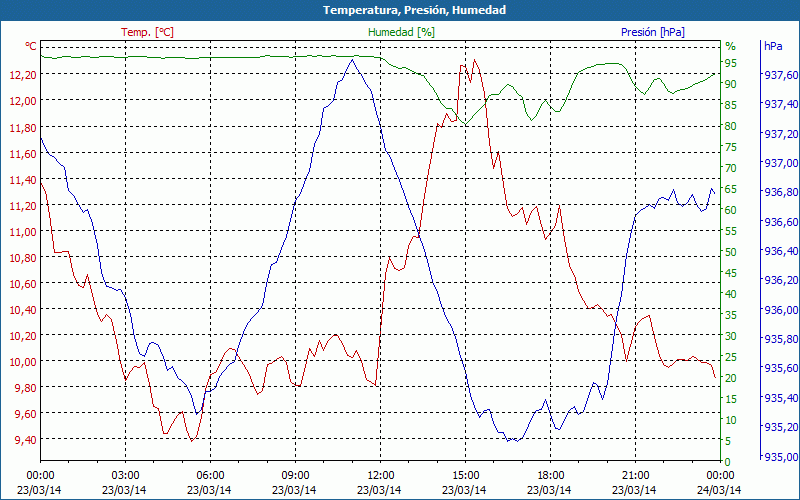The width and height of the screenshot is (800, 500).
Task: Click the '15:00' time axis label
Action: 464,476
